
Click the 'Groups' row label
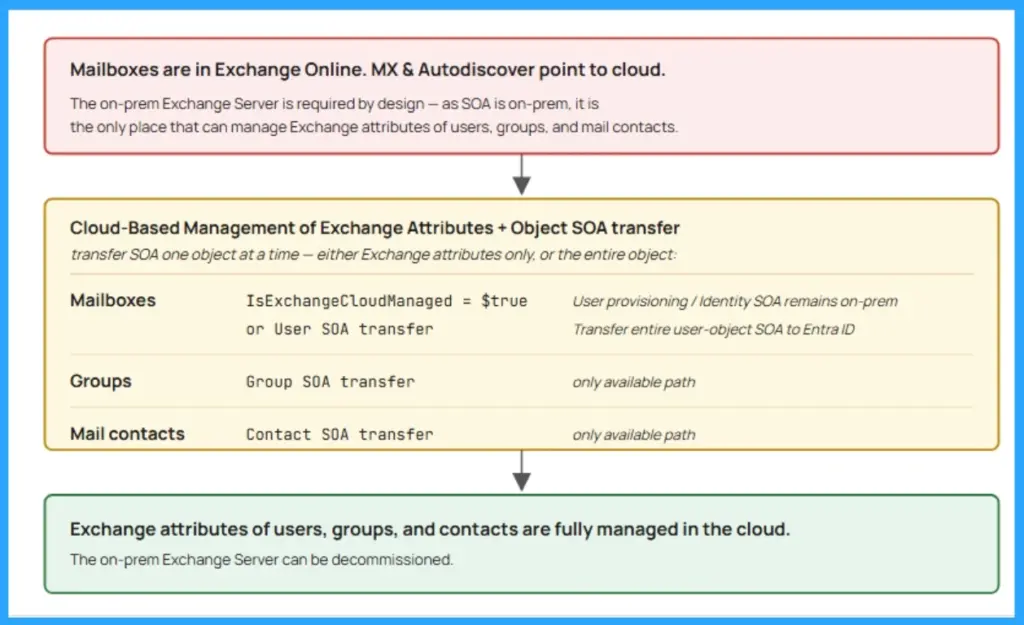click(101, 381)
